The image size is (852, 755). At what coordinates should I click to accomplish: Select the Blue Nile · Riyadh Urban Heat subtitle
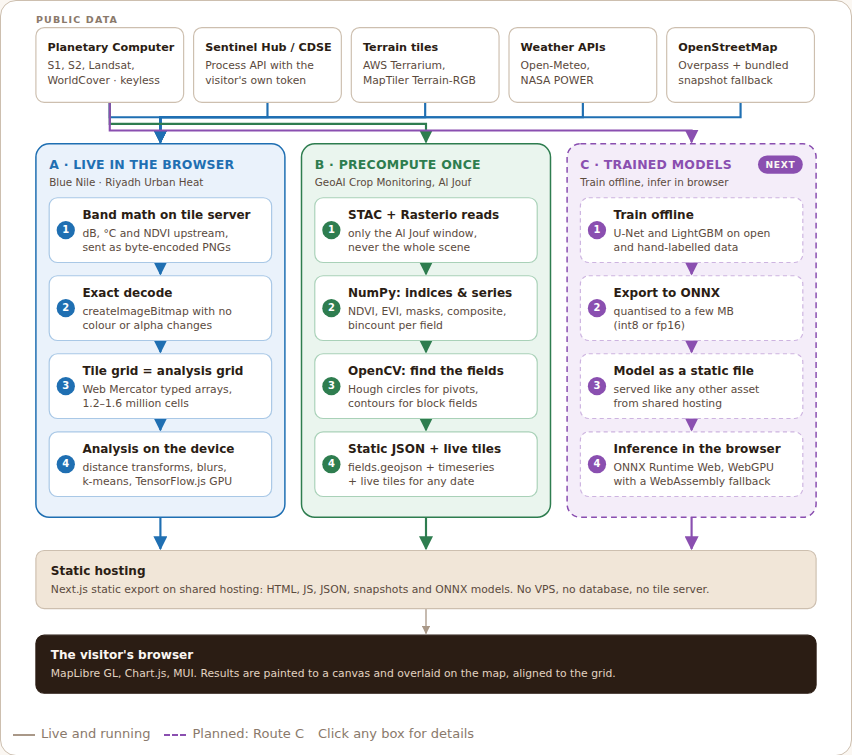click(126, 182)
